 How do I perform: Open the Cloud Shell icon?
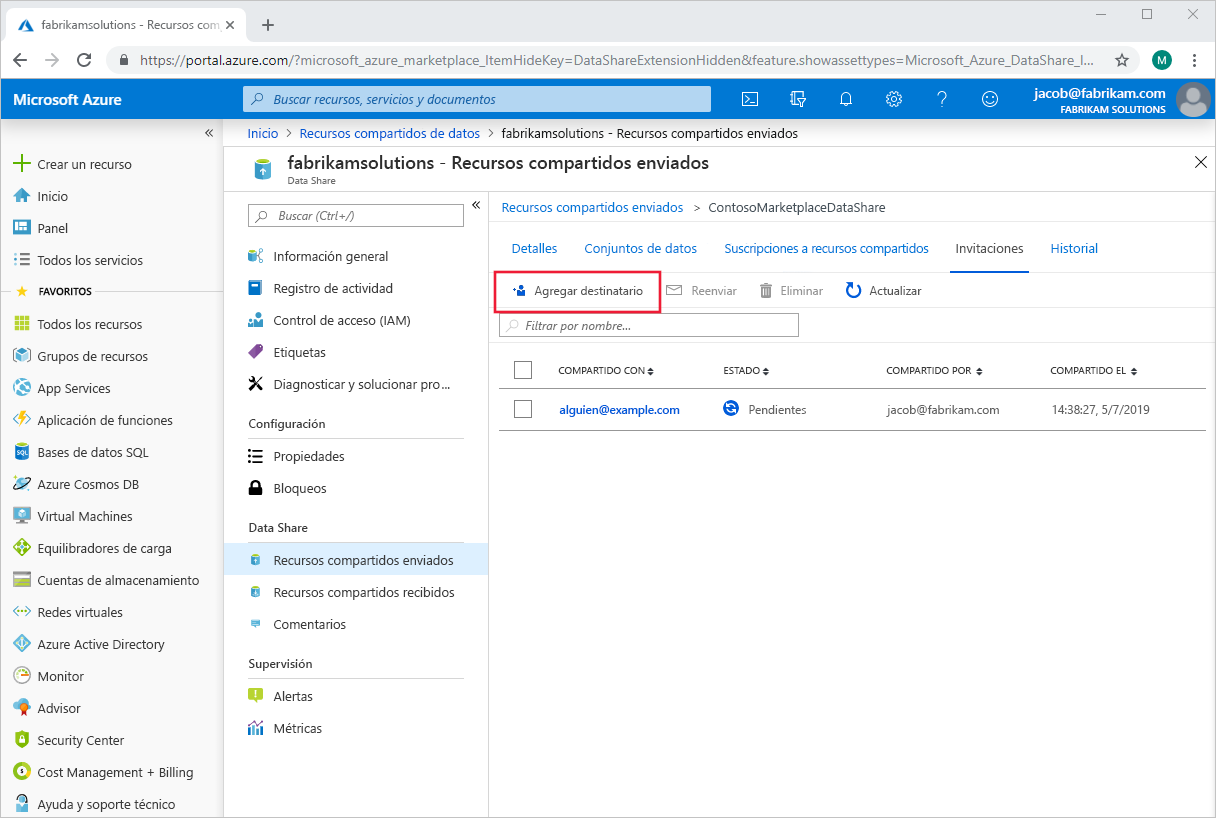(750, 99)
